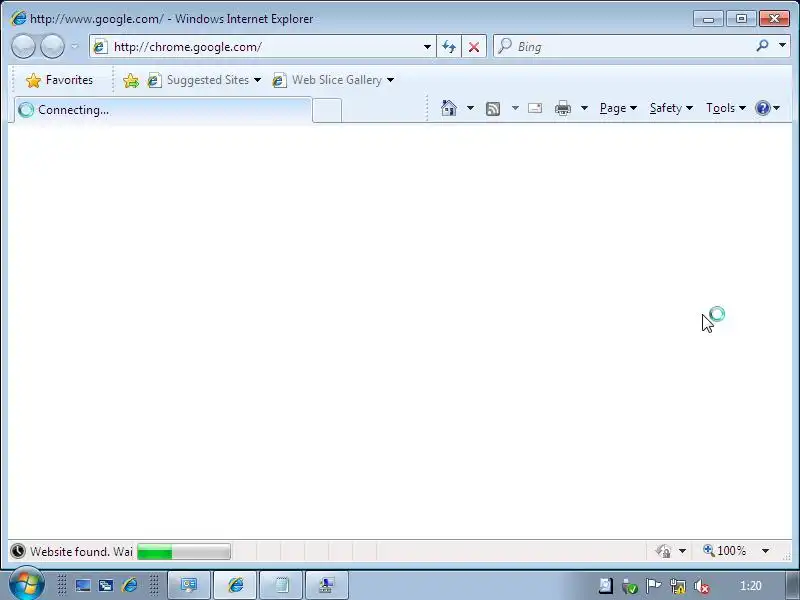Click the muted volume speaker tray icon
The width and height of the screenshot is (800, 600).
pos(702,586)
